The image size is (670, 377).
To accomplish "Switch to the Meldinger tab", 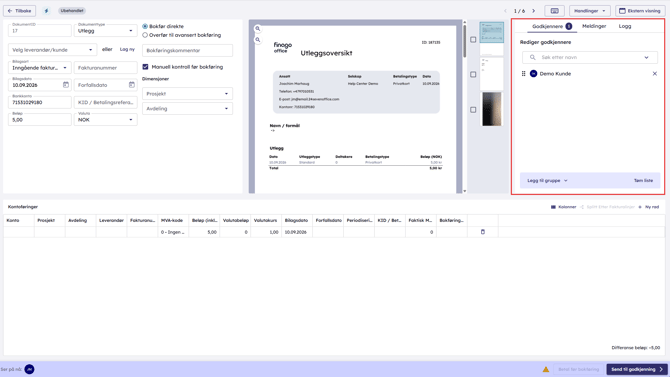I will (x=594, y=26).
